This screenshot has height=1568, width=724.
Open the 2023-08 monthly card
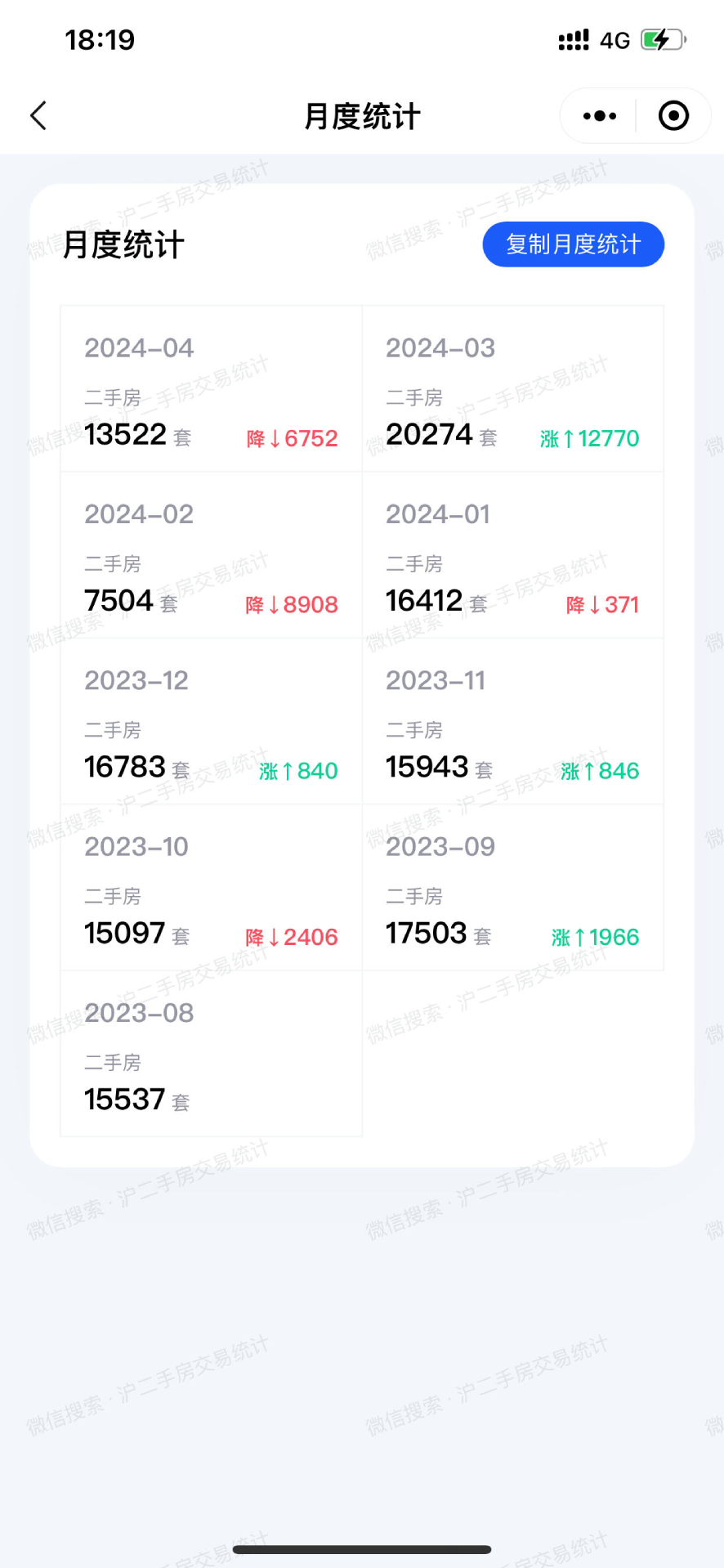(211, 1054)
